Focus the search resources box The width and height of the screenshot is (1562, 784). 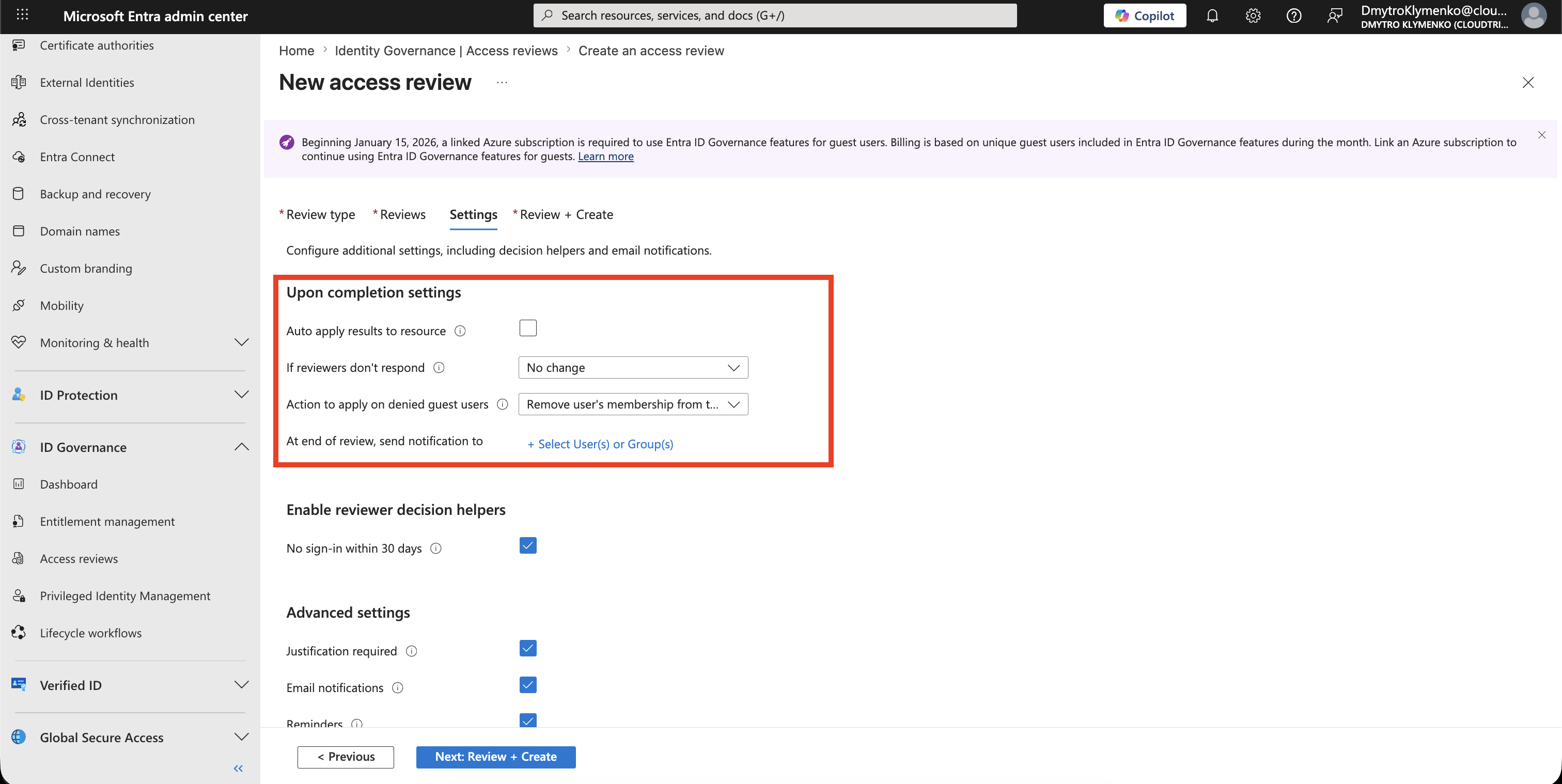(x=774, y=16)
